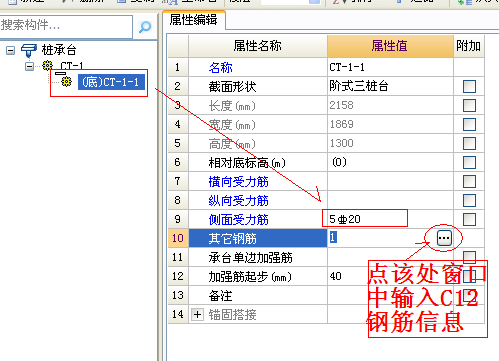
Task: Click the 侧面受力筋 property label
Action: coord(239,220)
